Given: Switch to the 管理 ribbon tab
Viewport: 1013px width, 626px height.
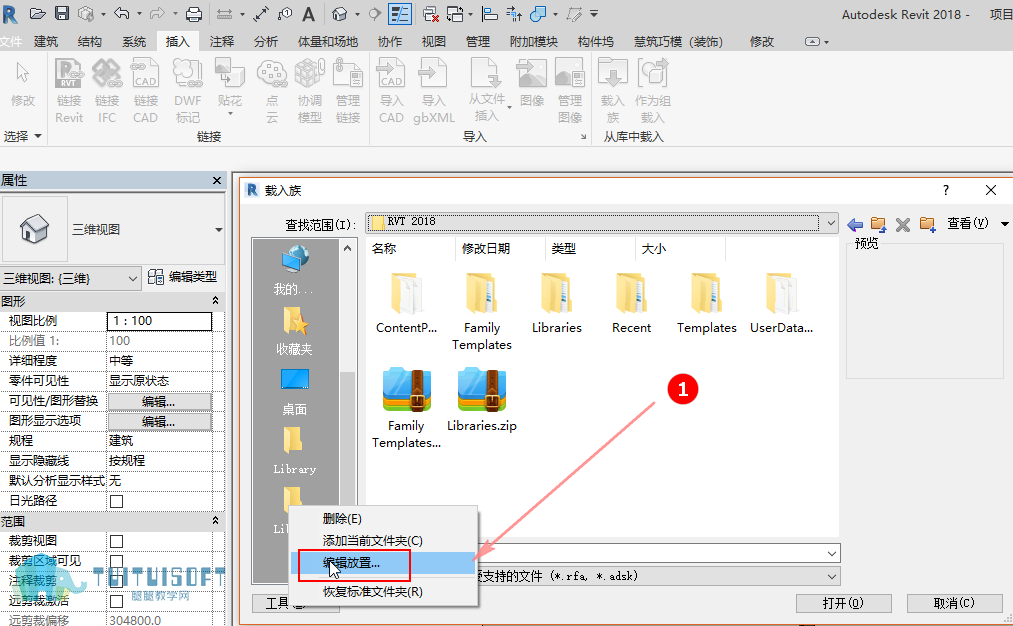Looking at the screenshot, I should point(477,41).
